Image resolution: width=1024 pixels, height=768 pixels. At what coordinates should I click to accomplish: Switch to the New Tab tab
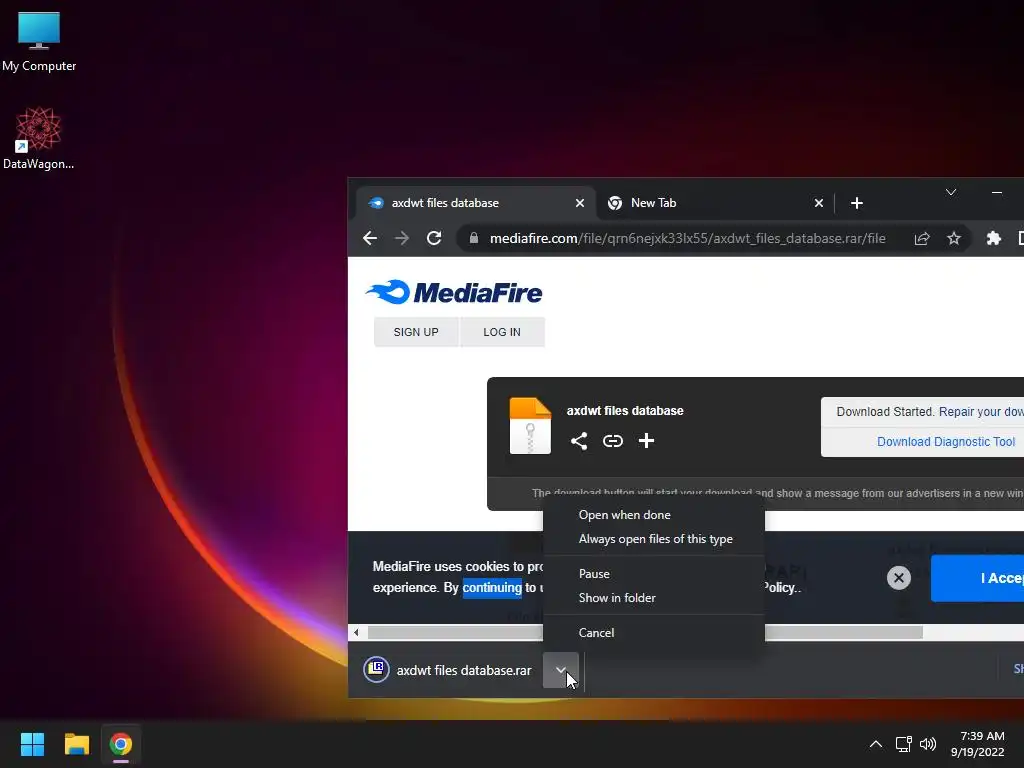[714, 203]
